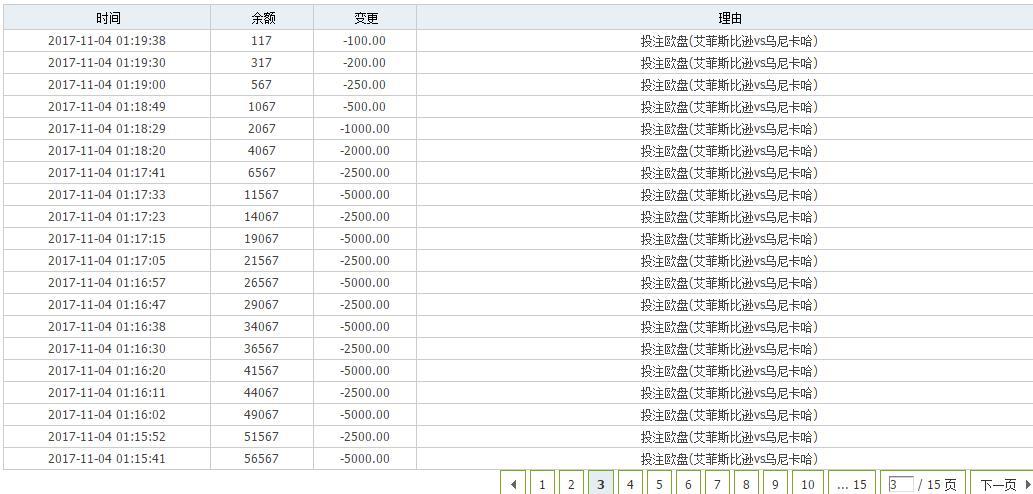Go to previous page arrow icon
1033x494 pixels.
(x=513, y=485)
